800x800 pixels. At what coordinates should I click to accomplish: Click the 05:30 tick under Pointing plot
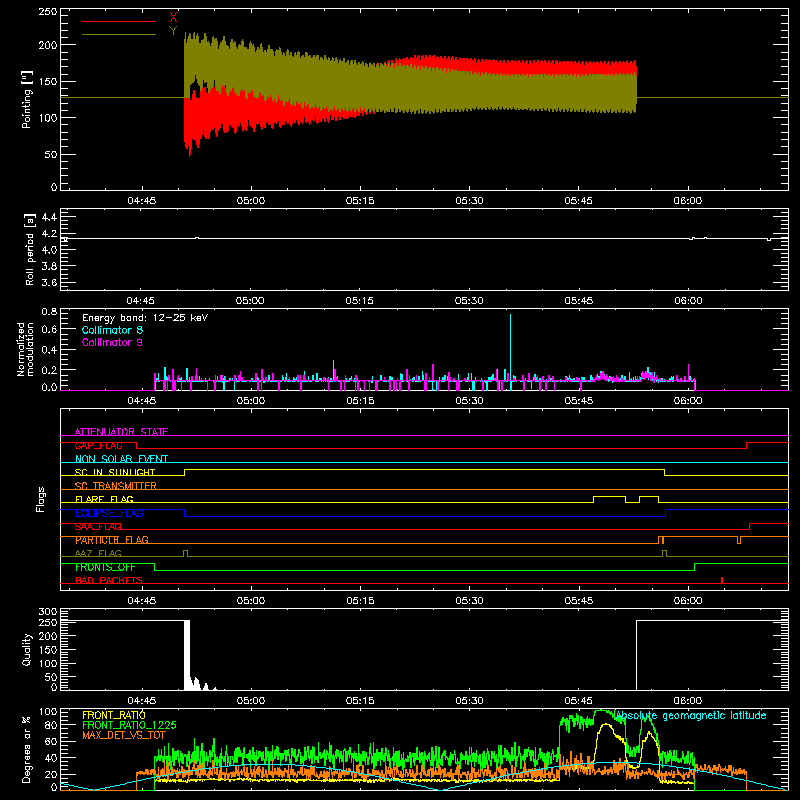tap(469, 201)
